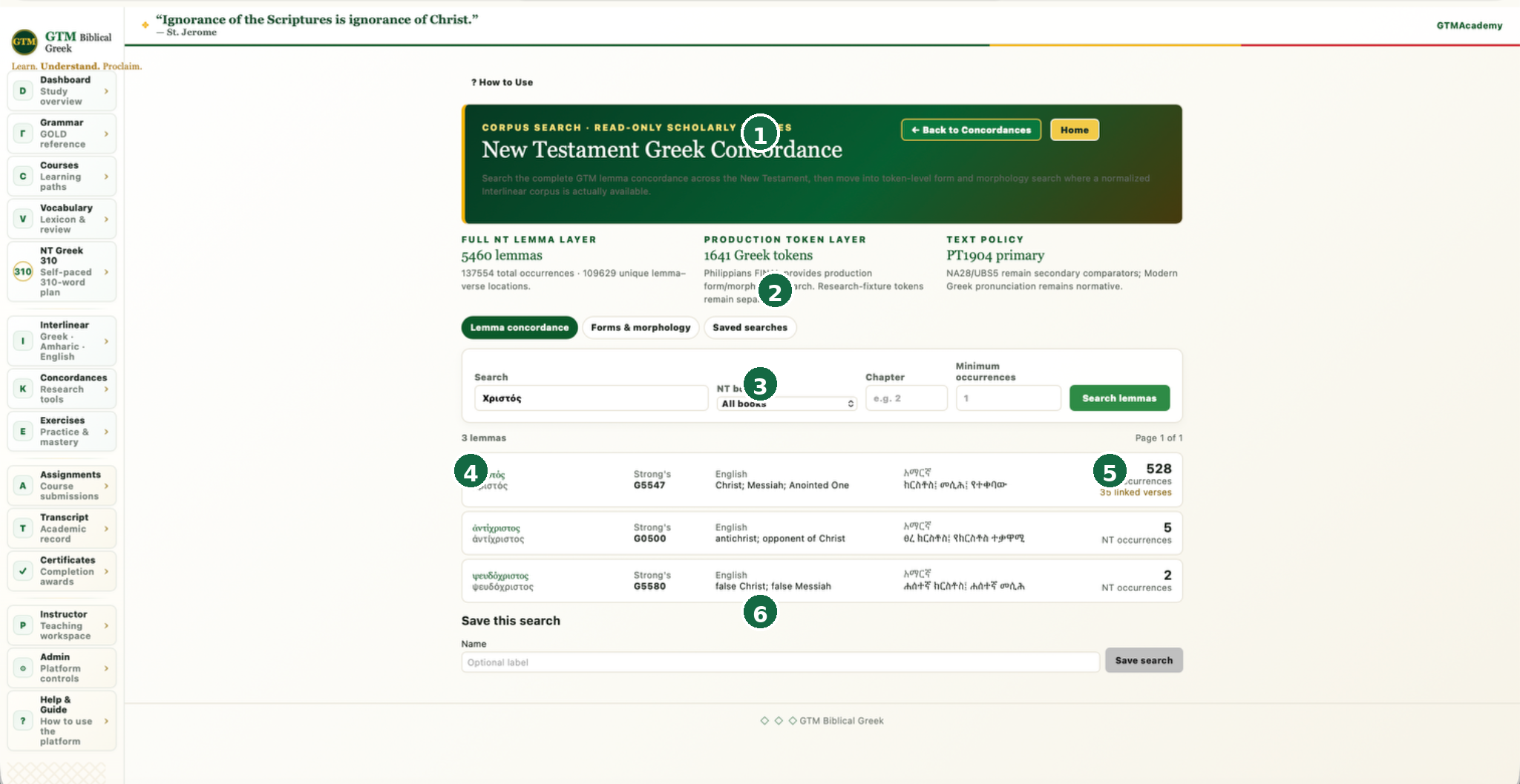
Task: Open Dashboard via its D icon
Action: pos(23,91)
